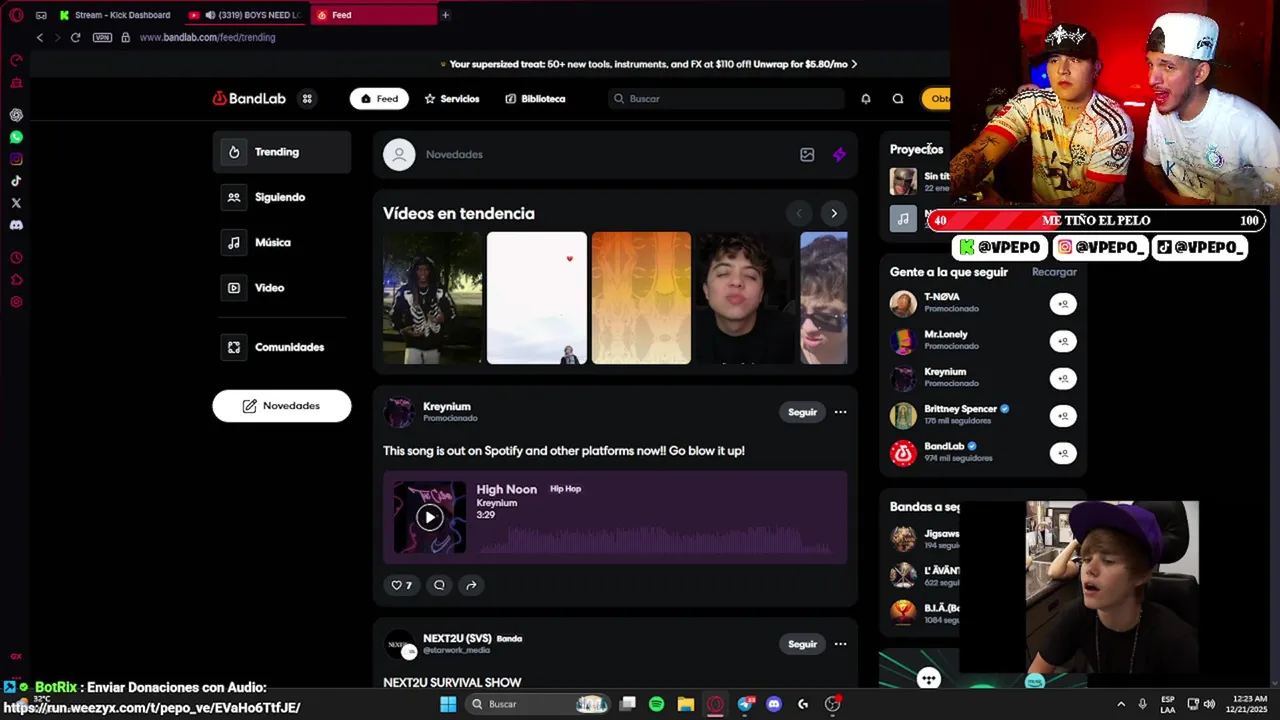
Task: Follow Kreynium via the Seguir button
Action: (802, 412)
